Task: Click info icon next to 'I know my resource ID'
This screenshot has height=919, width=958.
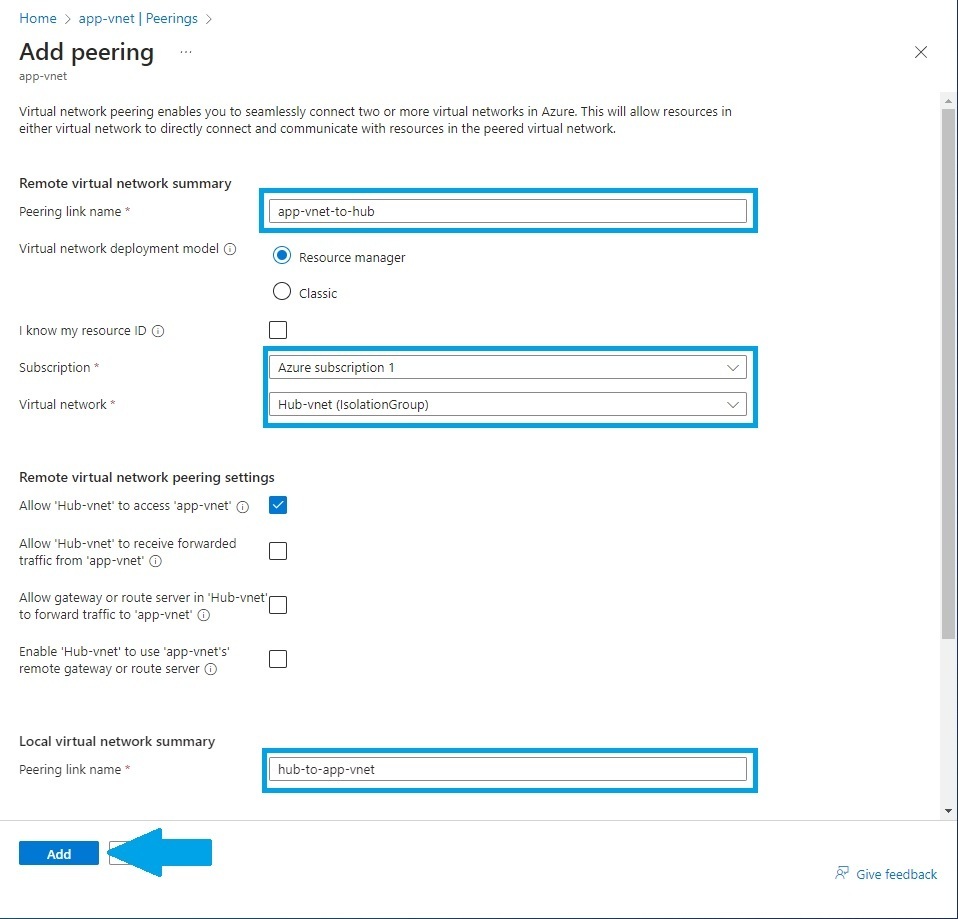Action: pyautogui.click(x=158, y=330)
